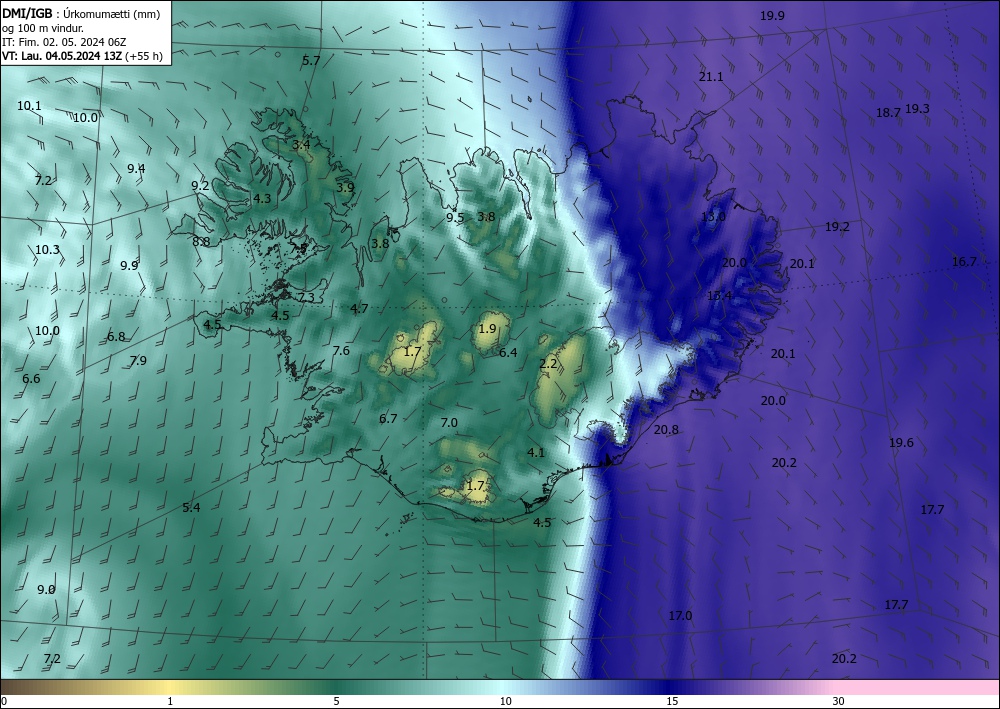Click the map value 21.1
1000x709 pixels.
(711, 77)
